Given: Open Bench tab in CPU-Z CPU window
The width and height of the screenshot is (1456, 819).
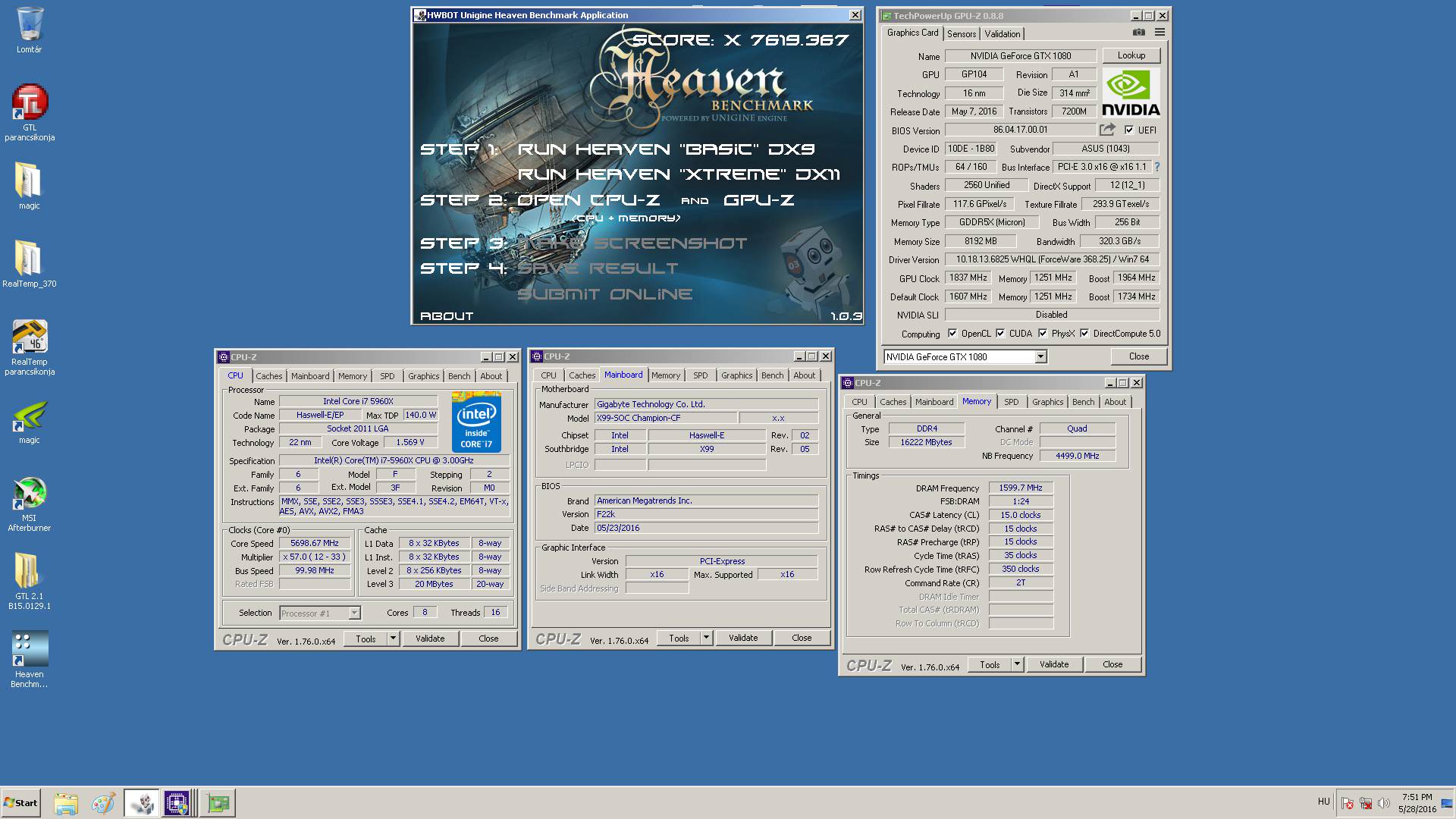Looking at the screenshot, I should coord(459,376).
